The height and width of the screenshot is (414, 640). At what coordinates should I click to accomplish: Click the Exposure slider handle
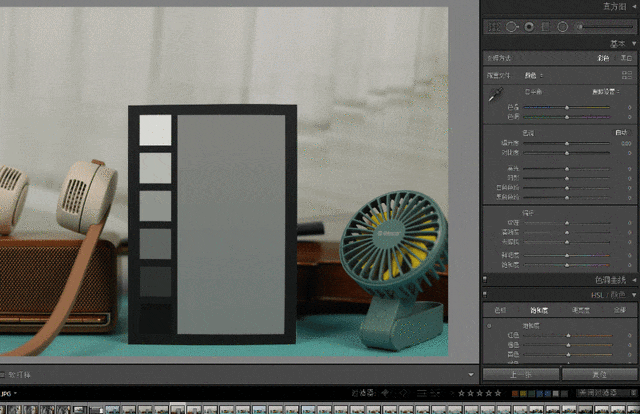point(567,144)
